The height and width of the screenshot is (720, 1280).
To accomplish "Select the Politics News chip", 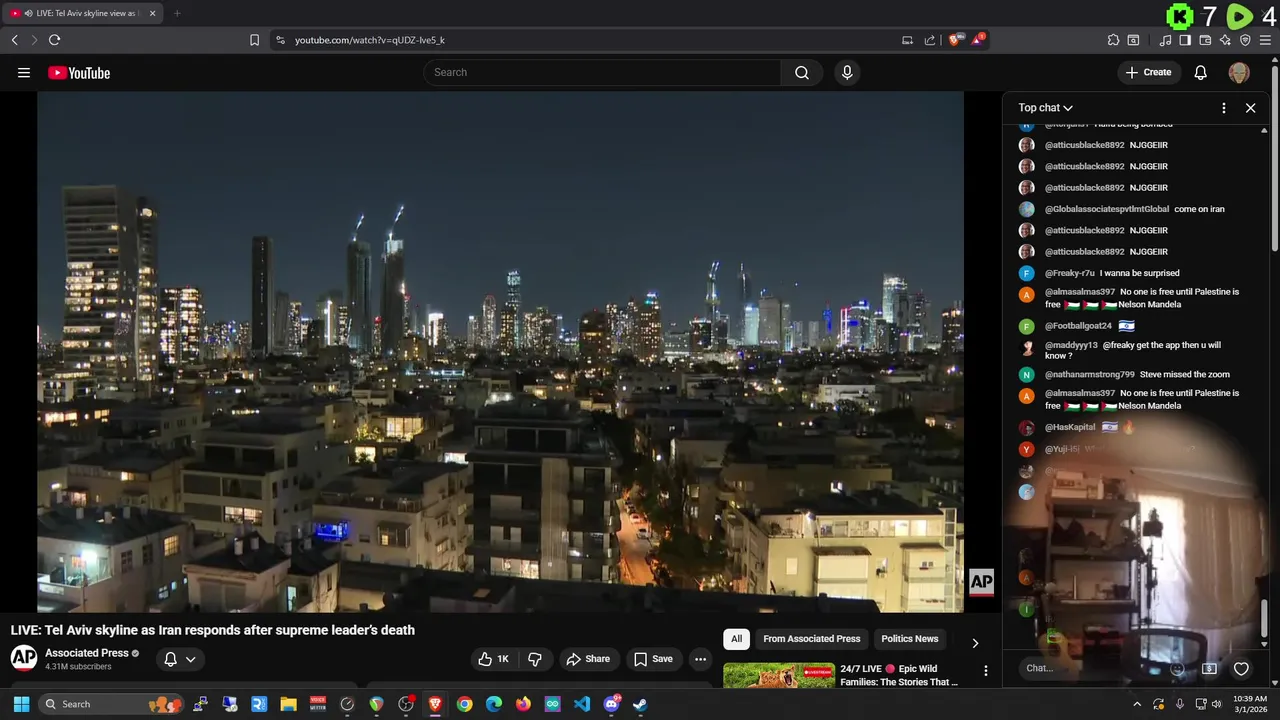I will 909,639.
